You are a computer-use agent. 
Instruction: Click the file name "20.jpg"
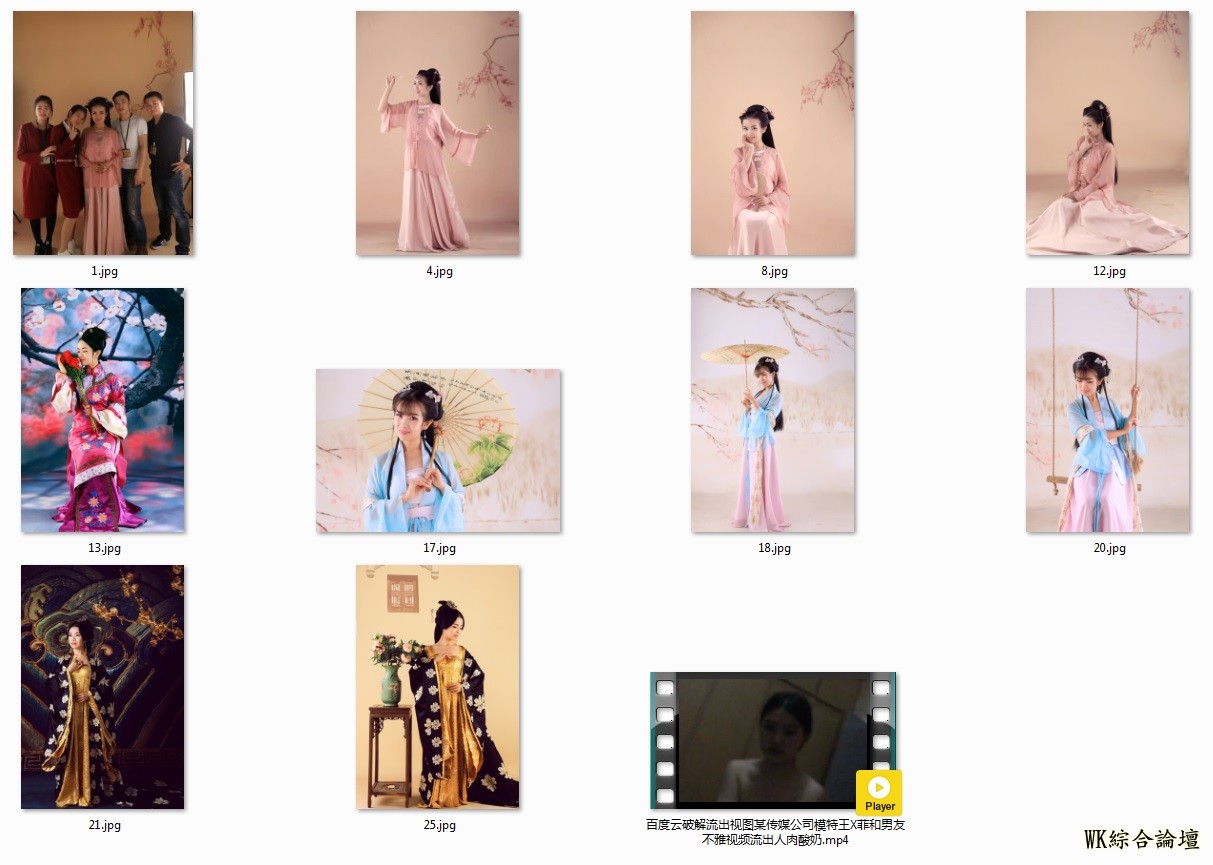tap(1109, 548)
